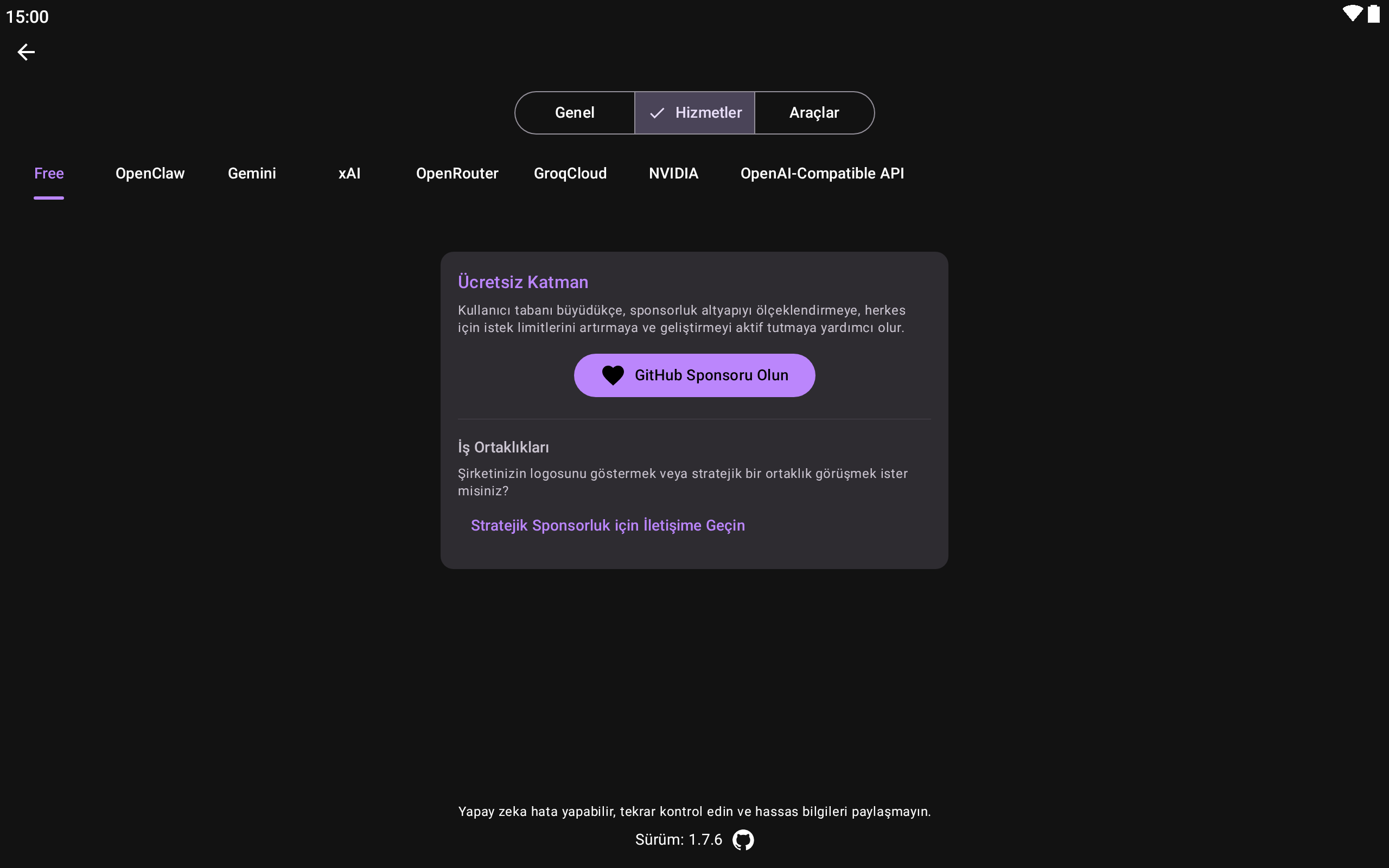Open the OpenAI-Compatible API tab
The height and width of the screenshot is (868, 1389).
[822, 174]
